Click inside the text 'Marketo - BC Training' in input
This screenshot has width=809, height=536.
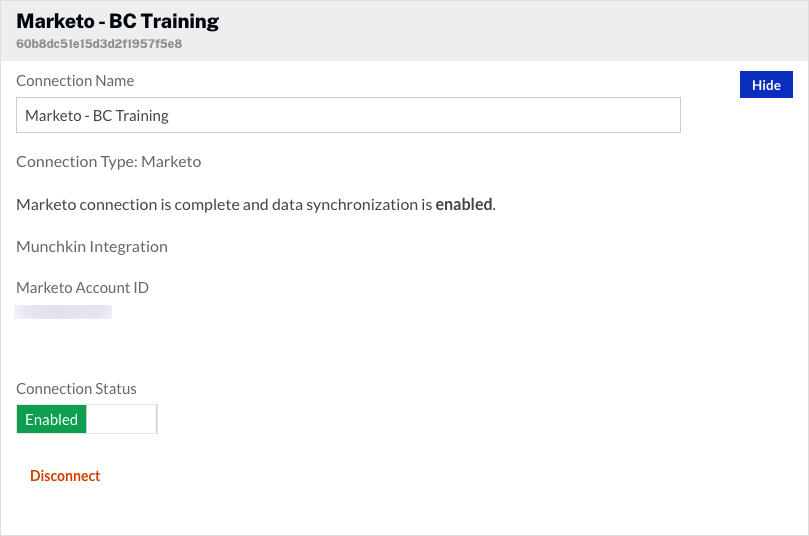coord(97,115)
